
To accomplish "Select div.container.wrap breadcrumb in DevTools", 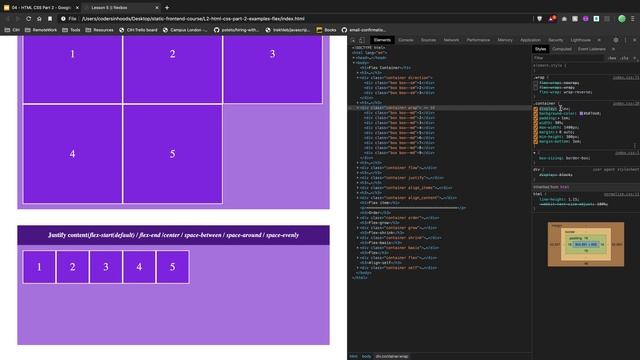I will (x=392, y=356).
